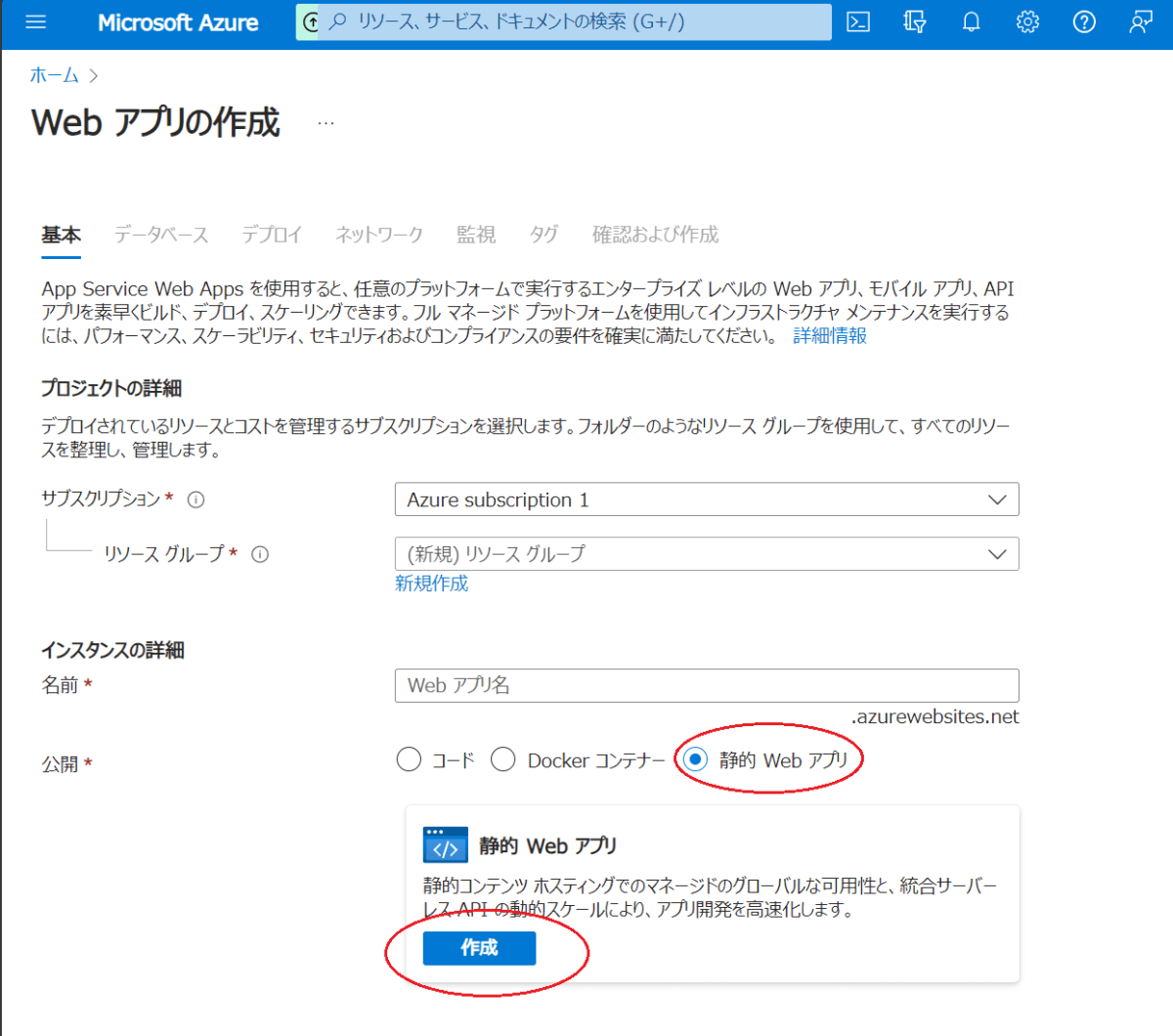Click the 公開 field label

(x=60, y=763)
